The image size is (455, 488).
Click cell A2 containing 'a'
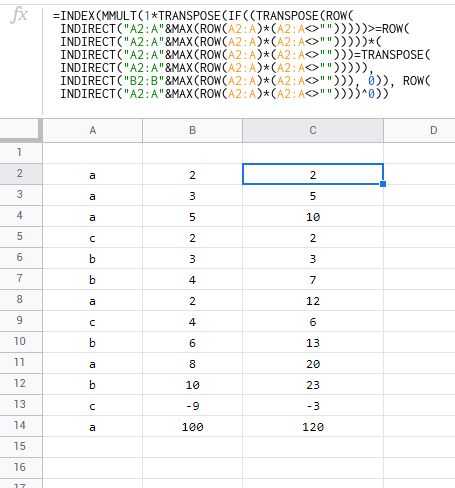pos(93,174)
